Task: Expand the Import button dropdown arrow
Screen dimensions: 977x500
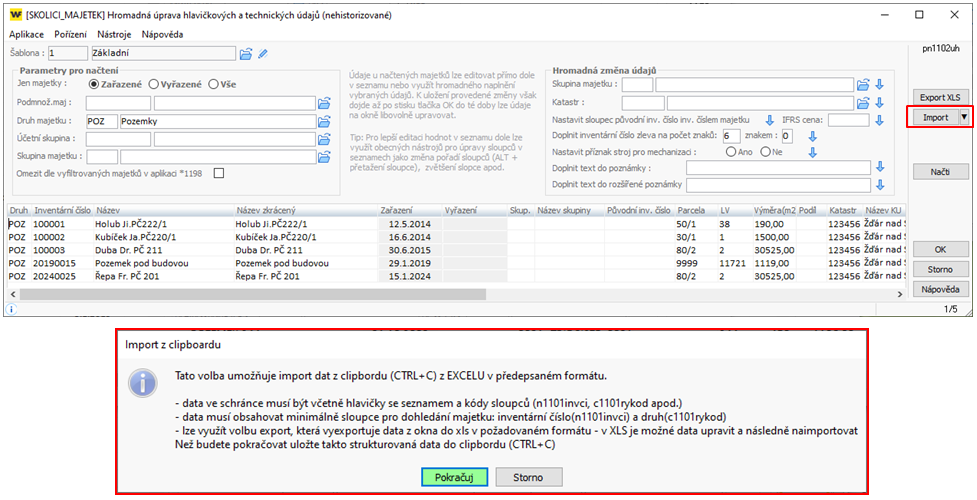Action: pyautogui.click(x=963, y=117)
